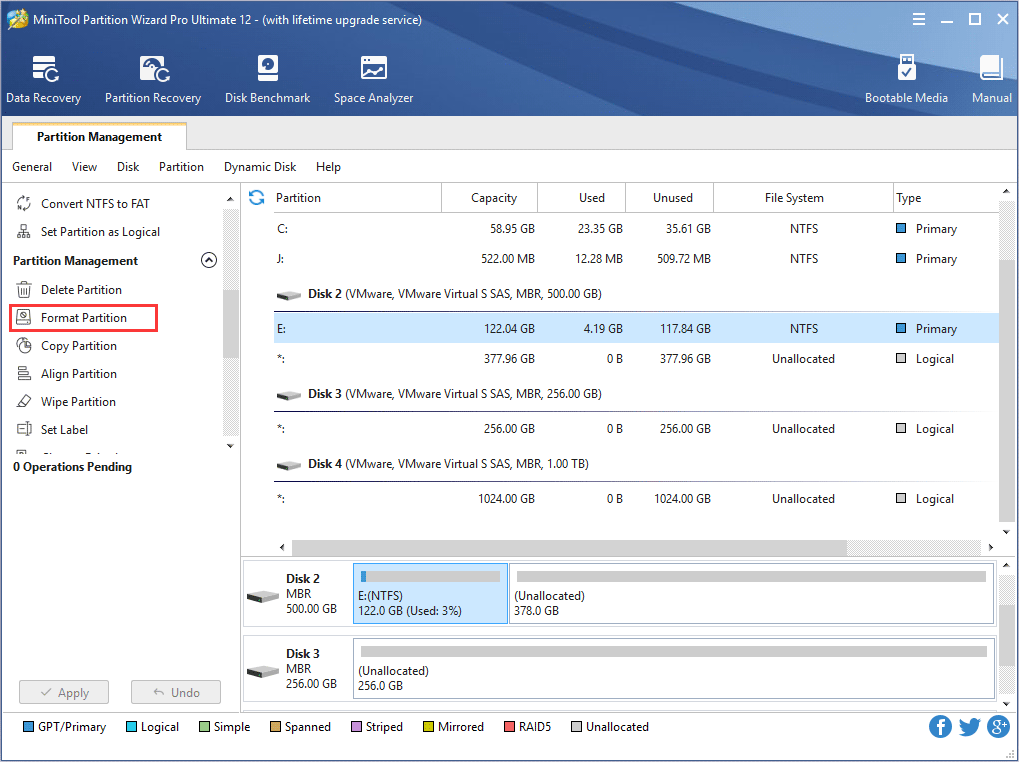Open the Manual from the toolbar

(990, 78)
